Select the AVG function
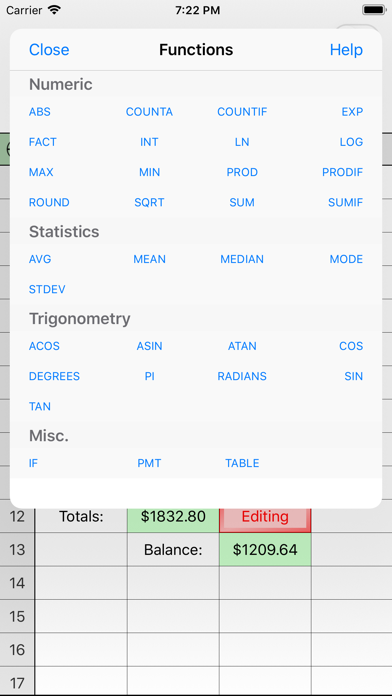The width and height of the screenshot is (392, 696). (40, 259)
